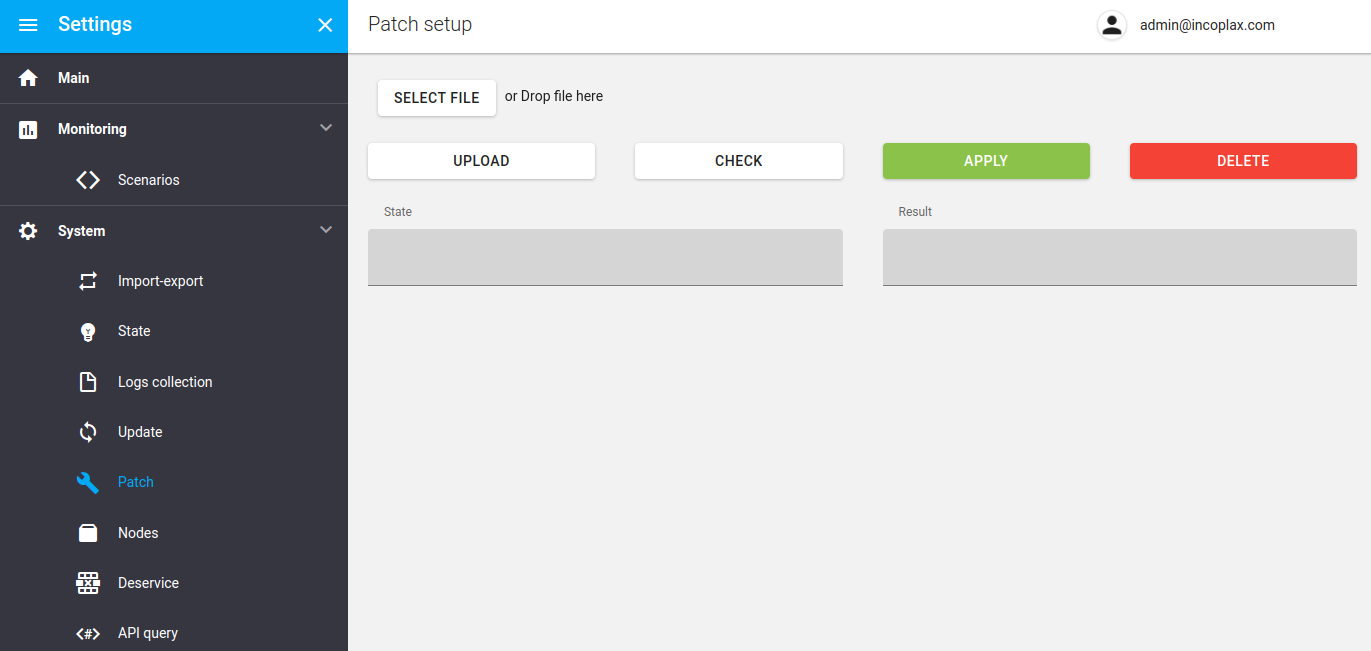Click the System gear icon

[x=28, y=231]
